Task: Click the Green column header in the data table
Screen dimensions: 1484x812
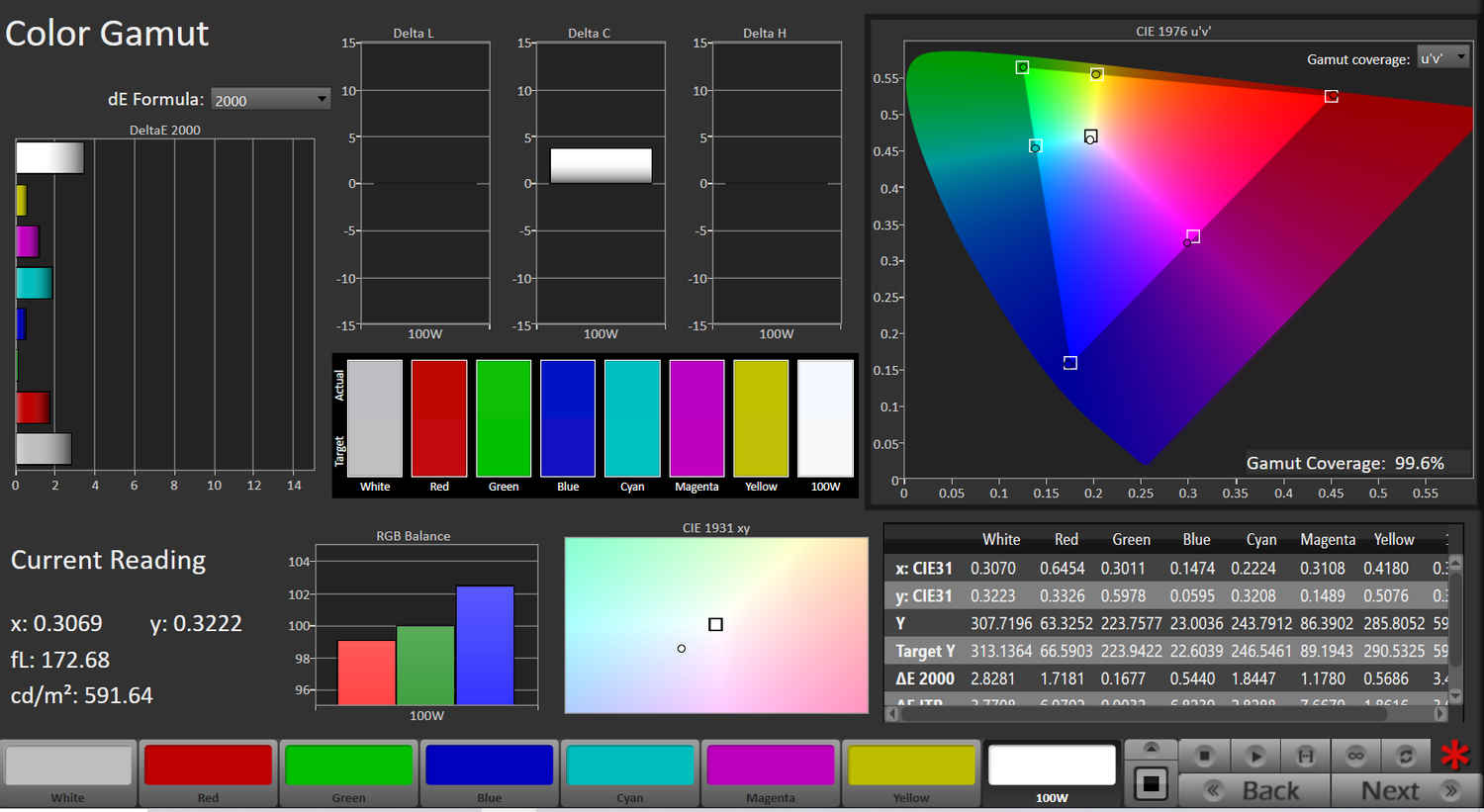Action: click(x=1131, y=540)
